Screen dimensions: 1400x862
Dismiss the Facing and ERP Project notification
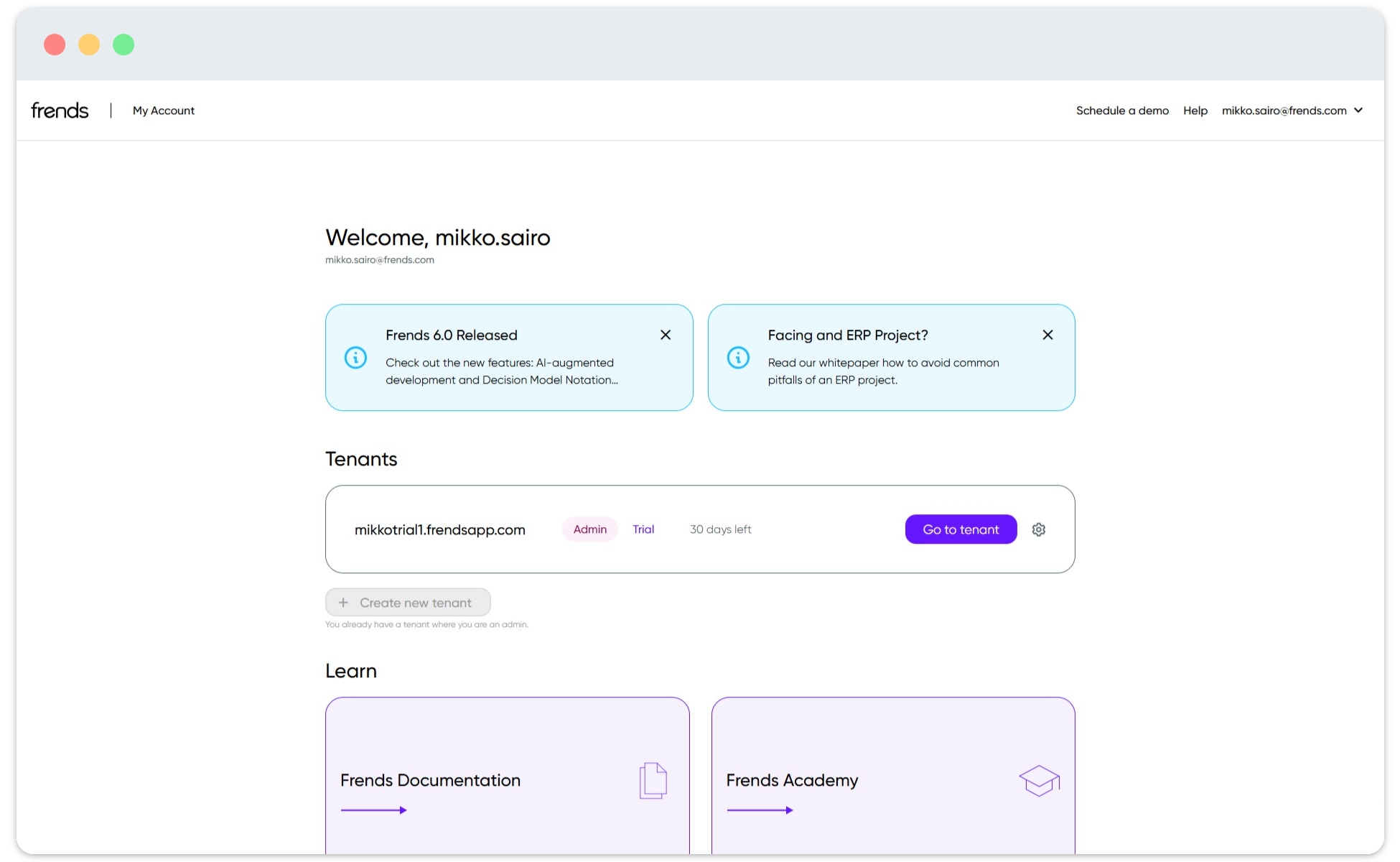click(1047, 334)
